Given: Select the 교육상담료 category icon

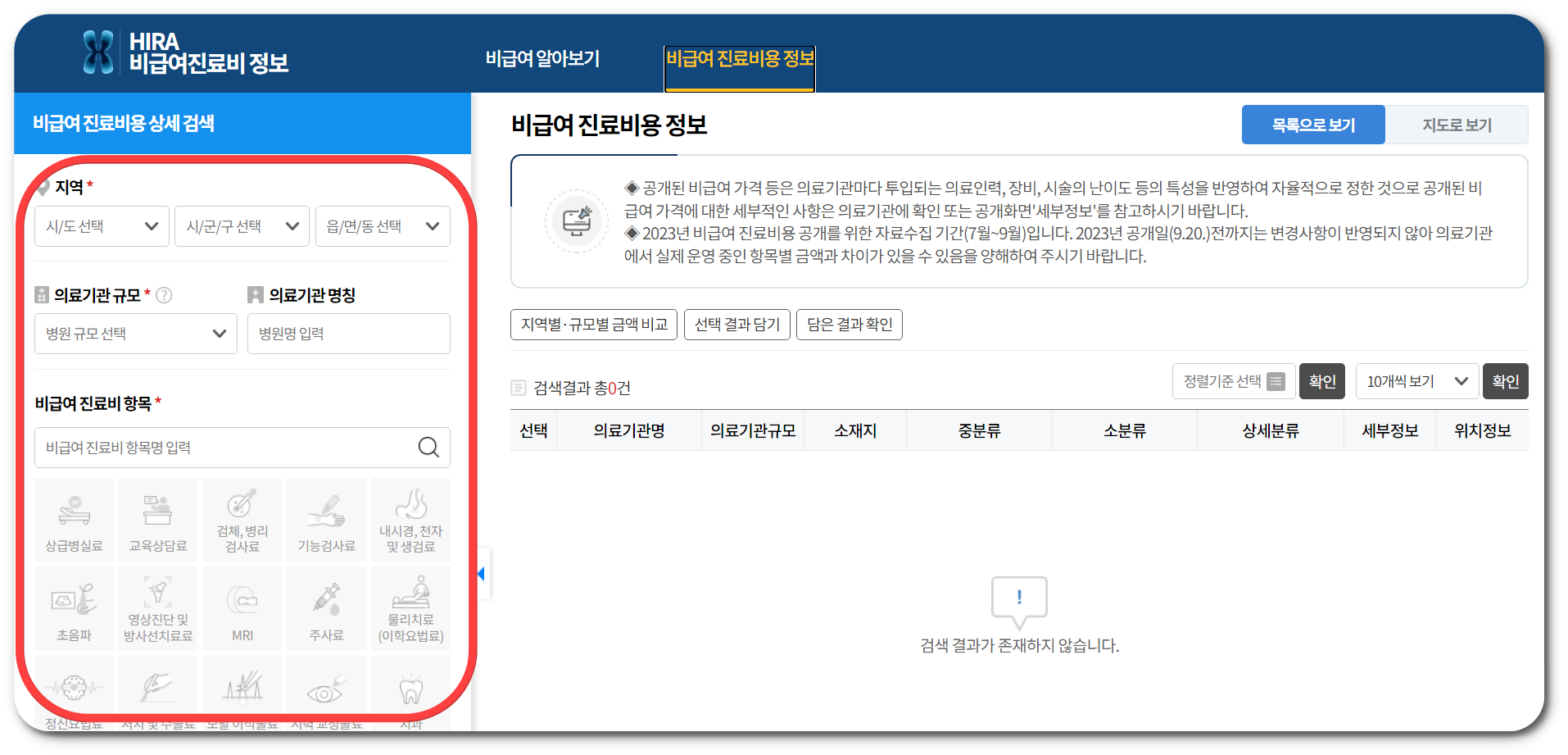Looking at the screenshot, I should 157,519.
